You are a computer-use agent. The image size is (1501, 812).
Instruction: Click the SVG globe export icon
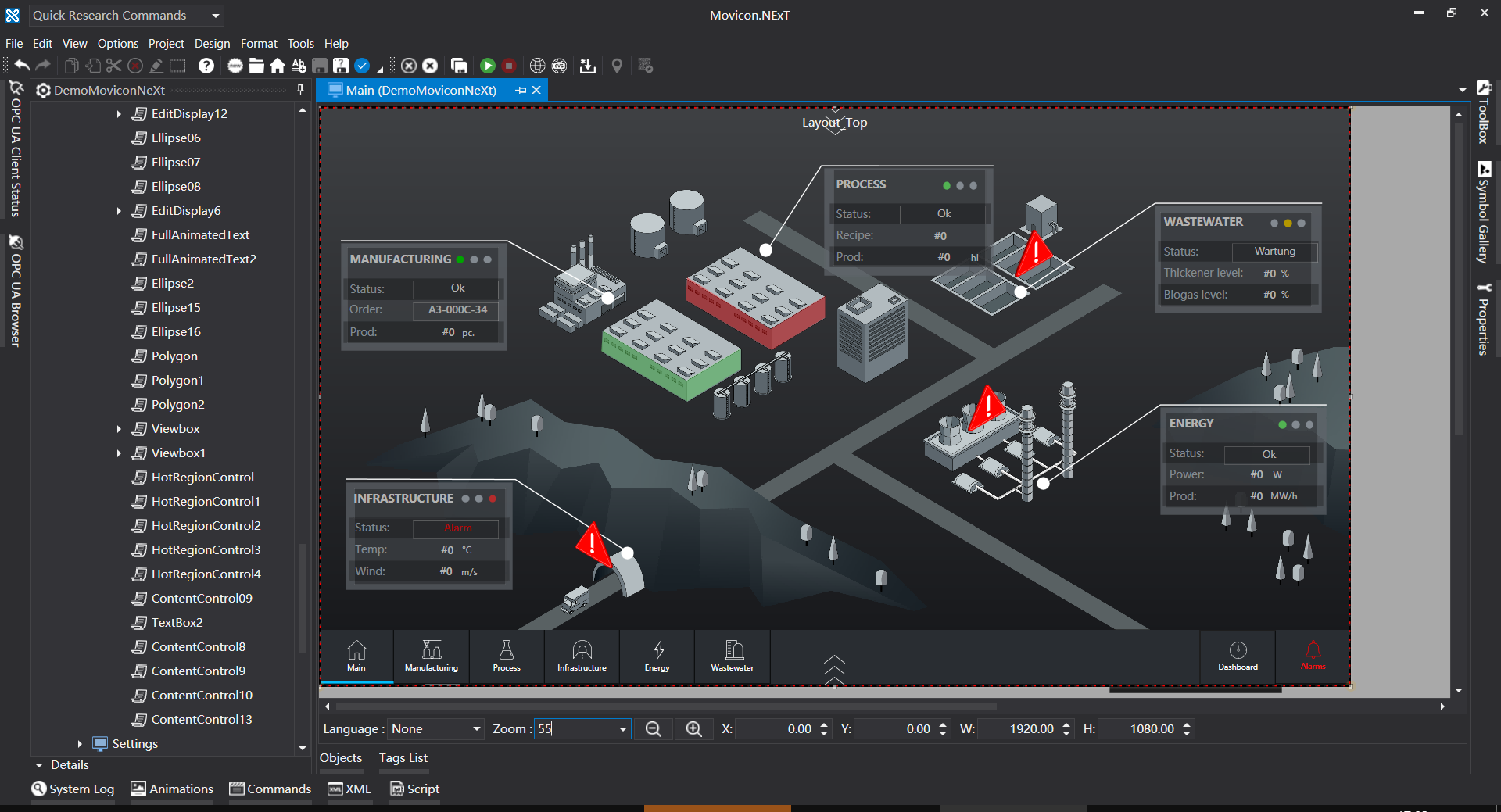click(560, 66)
